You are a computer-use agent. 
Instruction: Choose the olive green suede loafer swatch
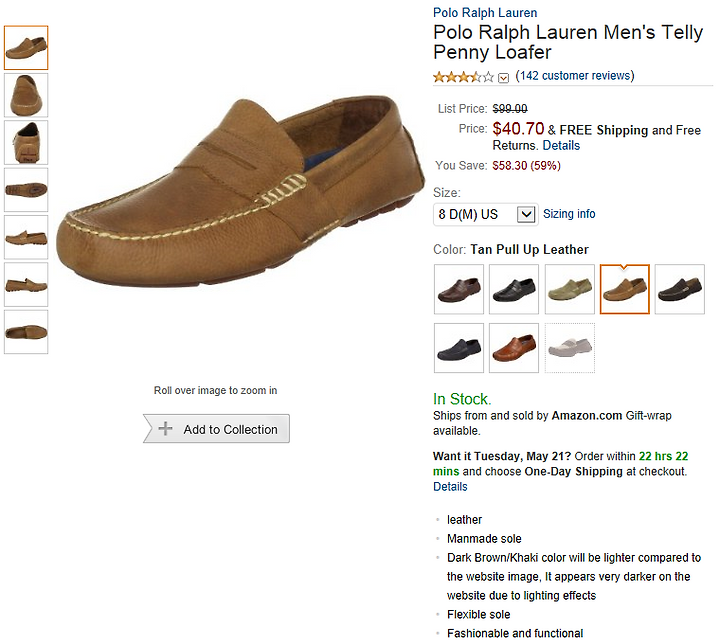click(x=569, y=289)
